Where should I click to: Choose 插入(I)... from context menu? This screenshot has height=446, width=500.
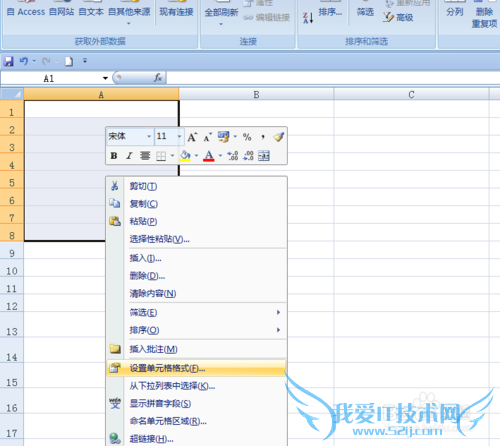point(197,258)
